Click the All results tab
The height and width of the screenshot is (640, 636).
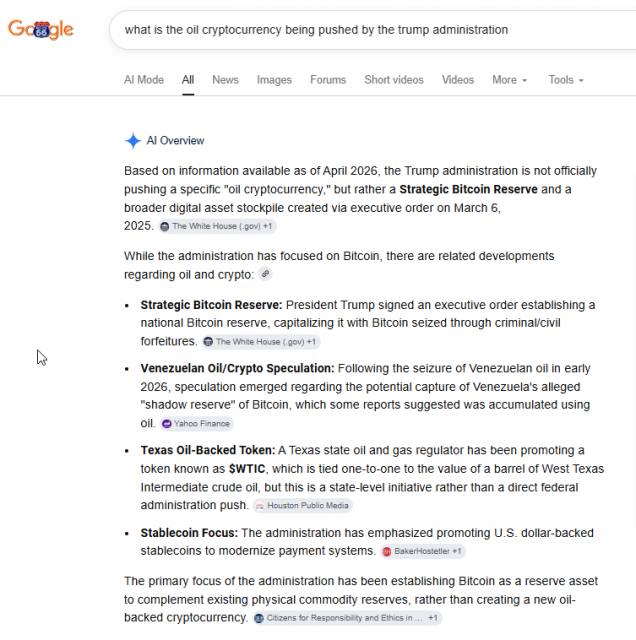point(188,80)
